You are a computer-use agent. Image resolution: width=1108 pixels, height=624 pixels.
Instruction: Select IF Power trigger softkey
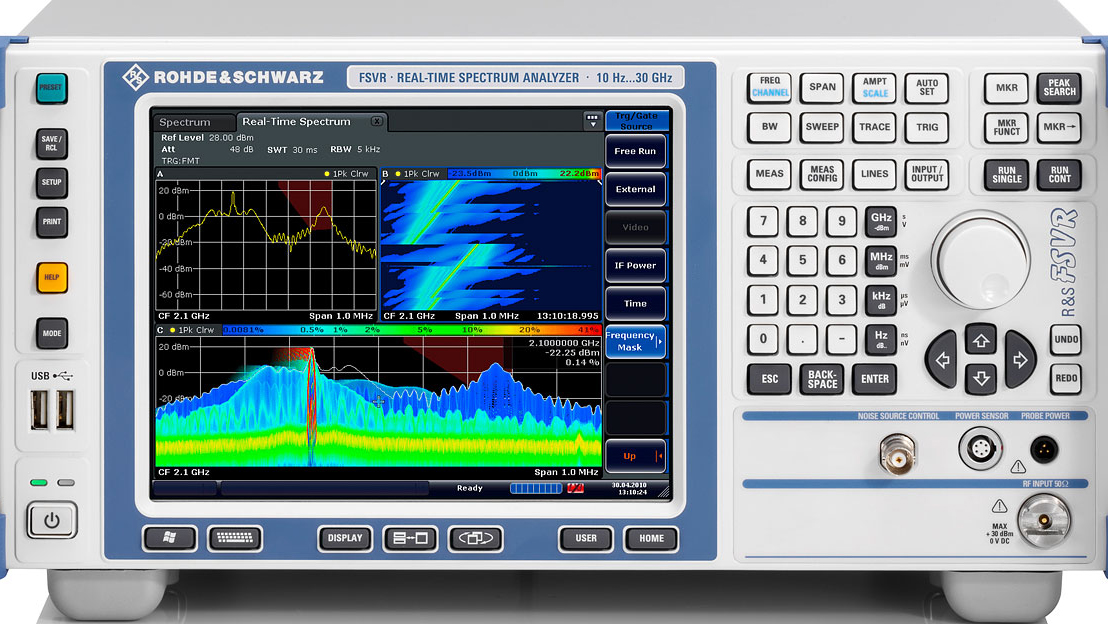635,266
